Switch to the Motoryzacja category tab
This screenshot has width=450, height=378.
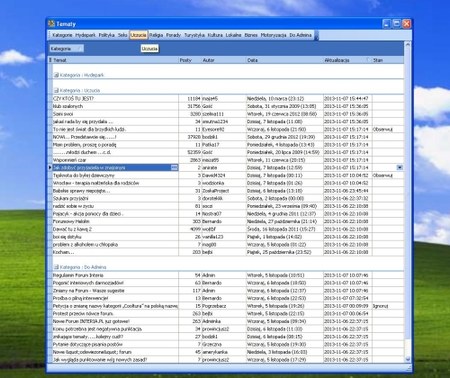tap(273, 35)
